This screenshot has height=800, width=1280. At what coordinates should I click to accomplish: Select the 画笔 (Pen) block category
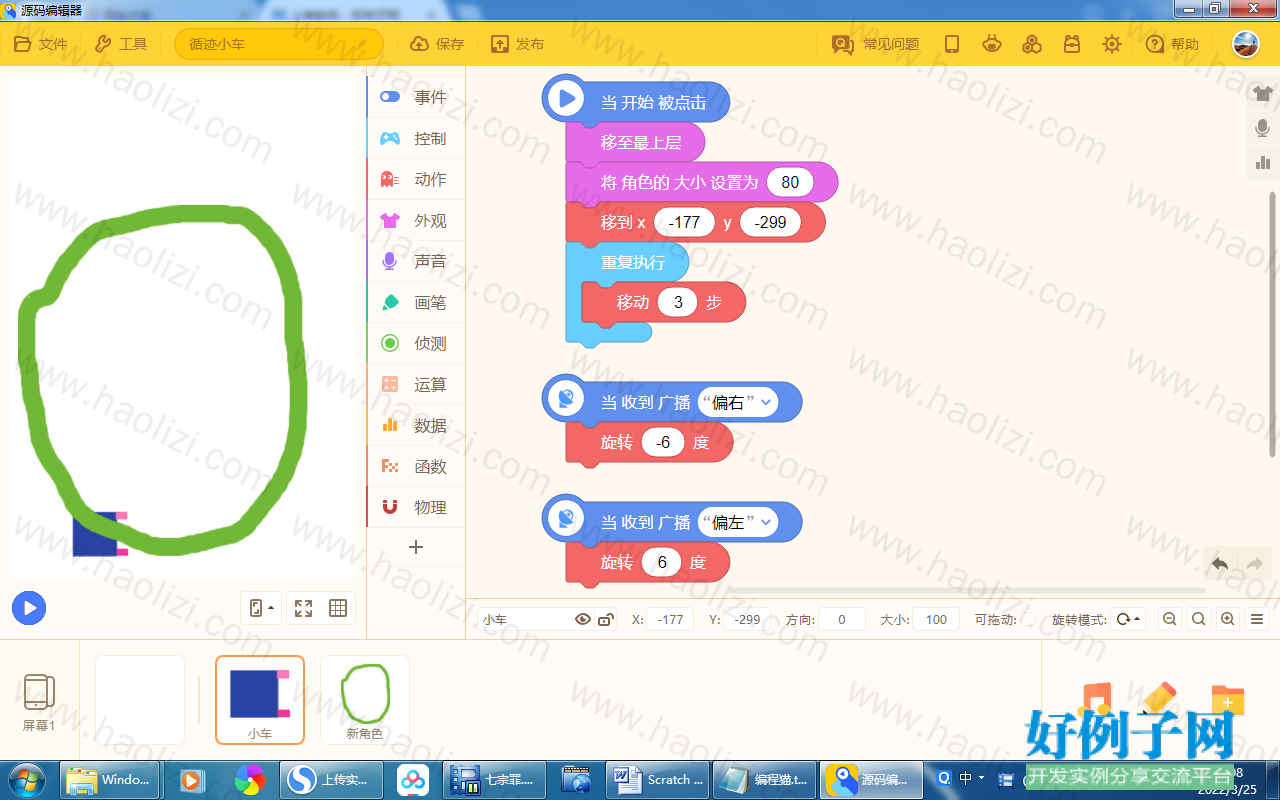(x=416, y=302)
